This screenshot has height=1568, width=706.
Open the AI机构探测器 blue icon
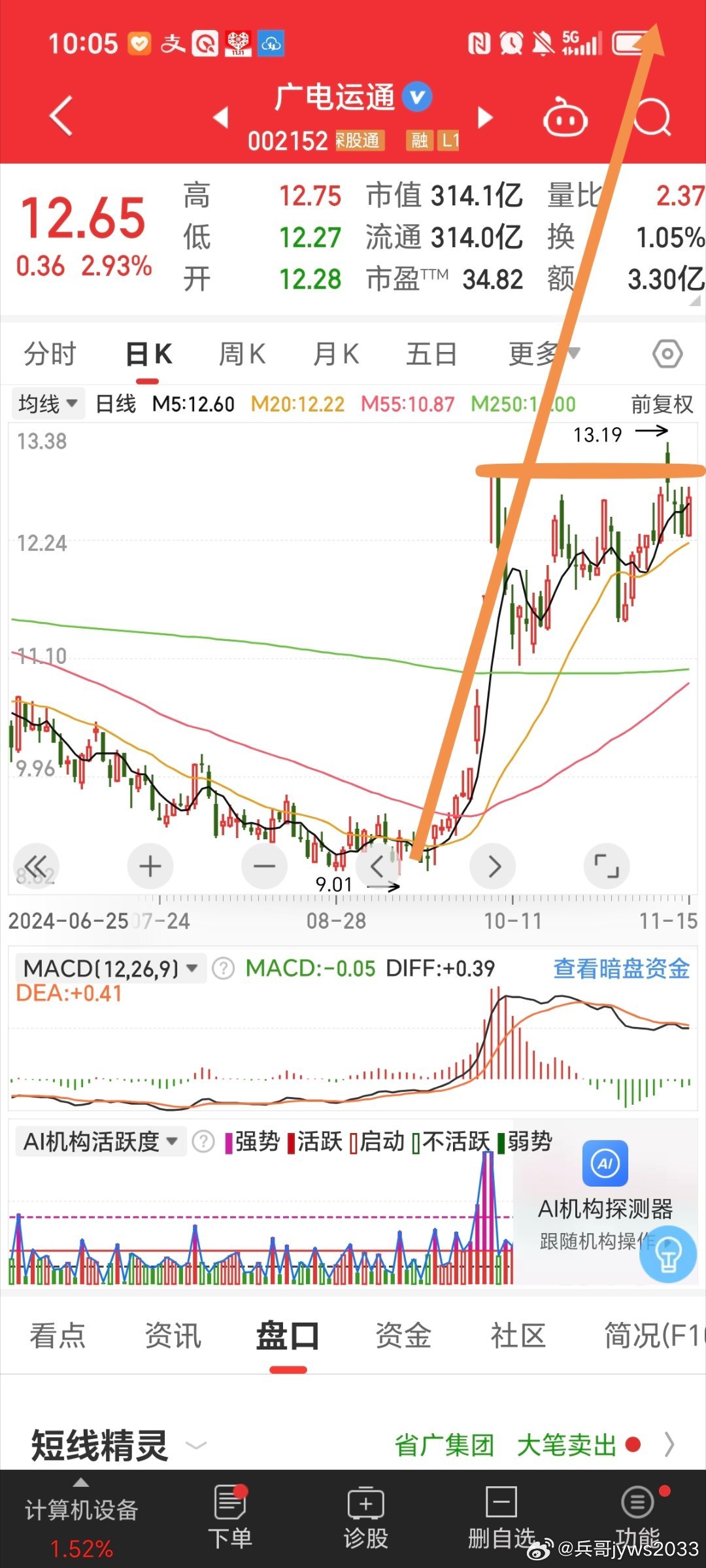[605, 1163]
